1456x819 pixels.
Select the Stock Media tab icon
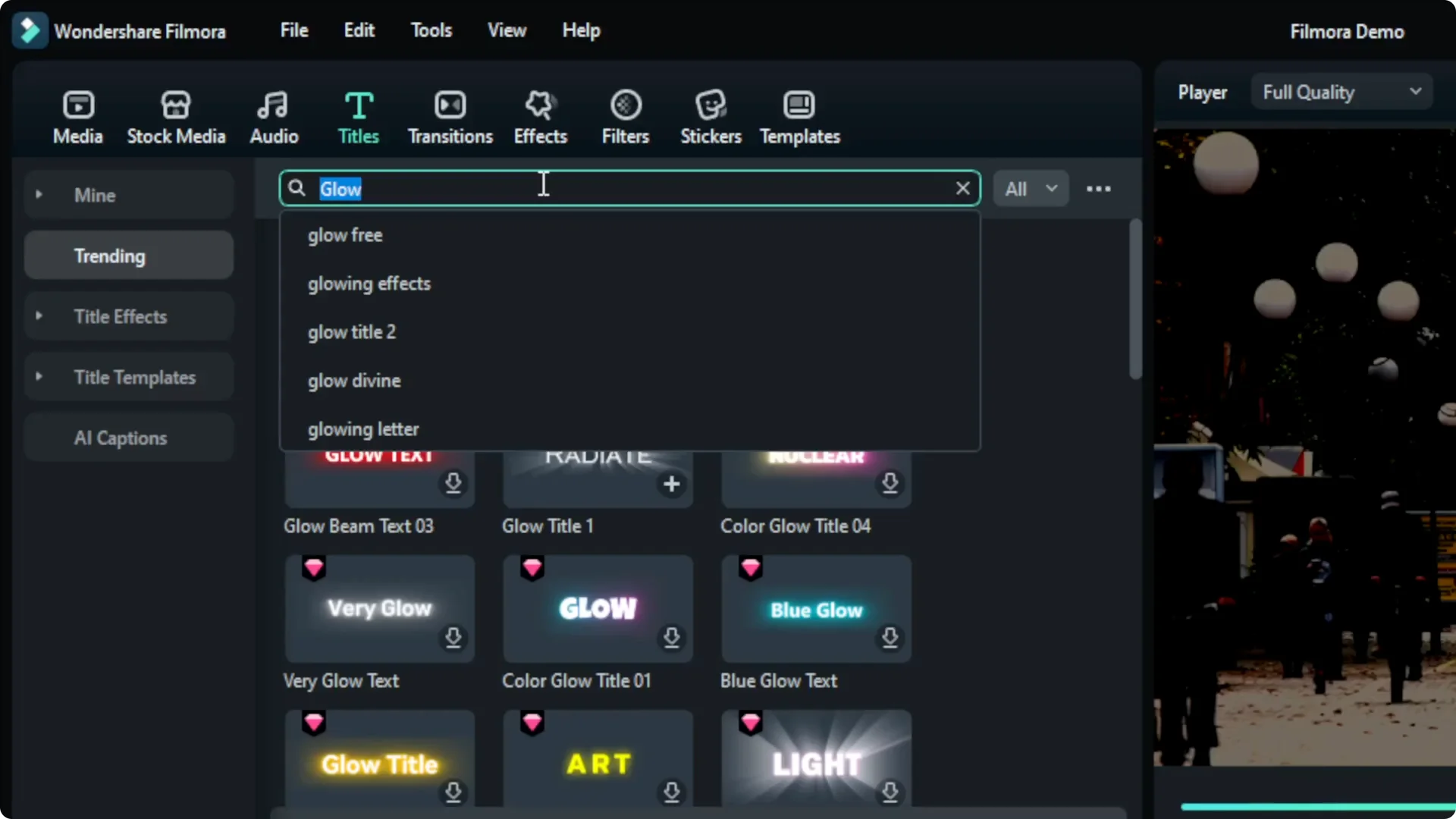click(x=176, y=115)
